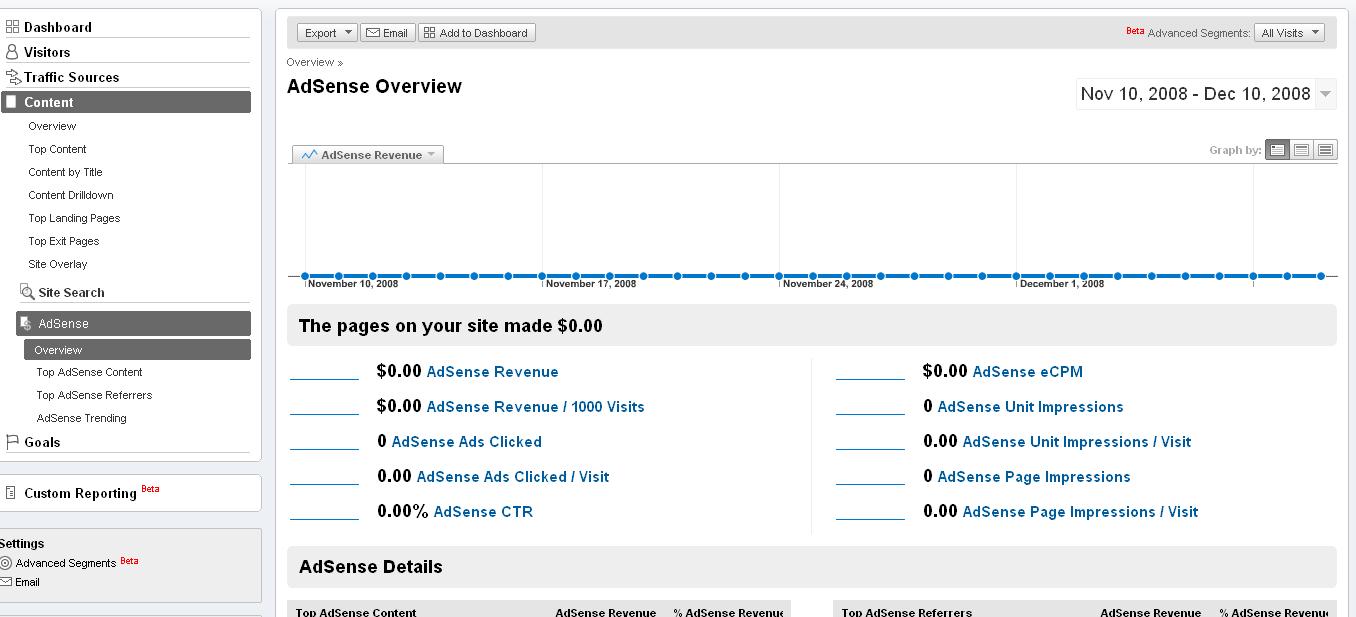Click the Email envelope icon under Settings

point(6,582)
